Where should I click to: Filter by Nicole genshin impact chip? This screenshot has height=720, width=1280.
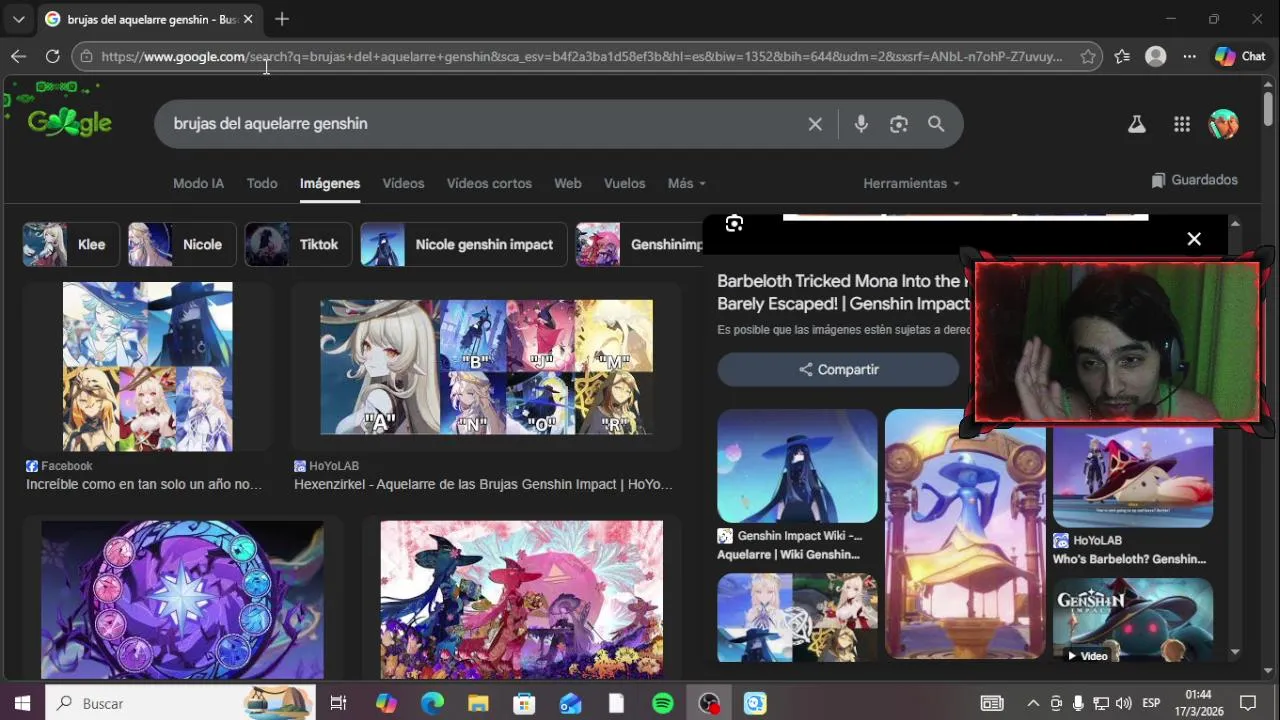pos(464,245)
